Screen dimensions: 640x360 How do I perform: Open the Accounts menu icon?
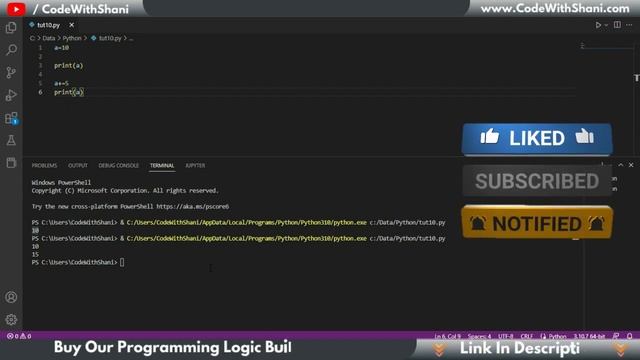point(11,297)
